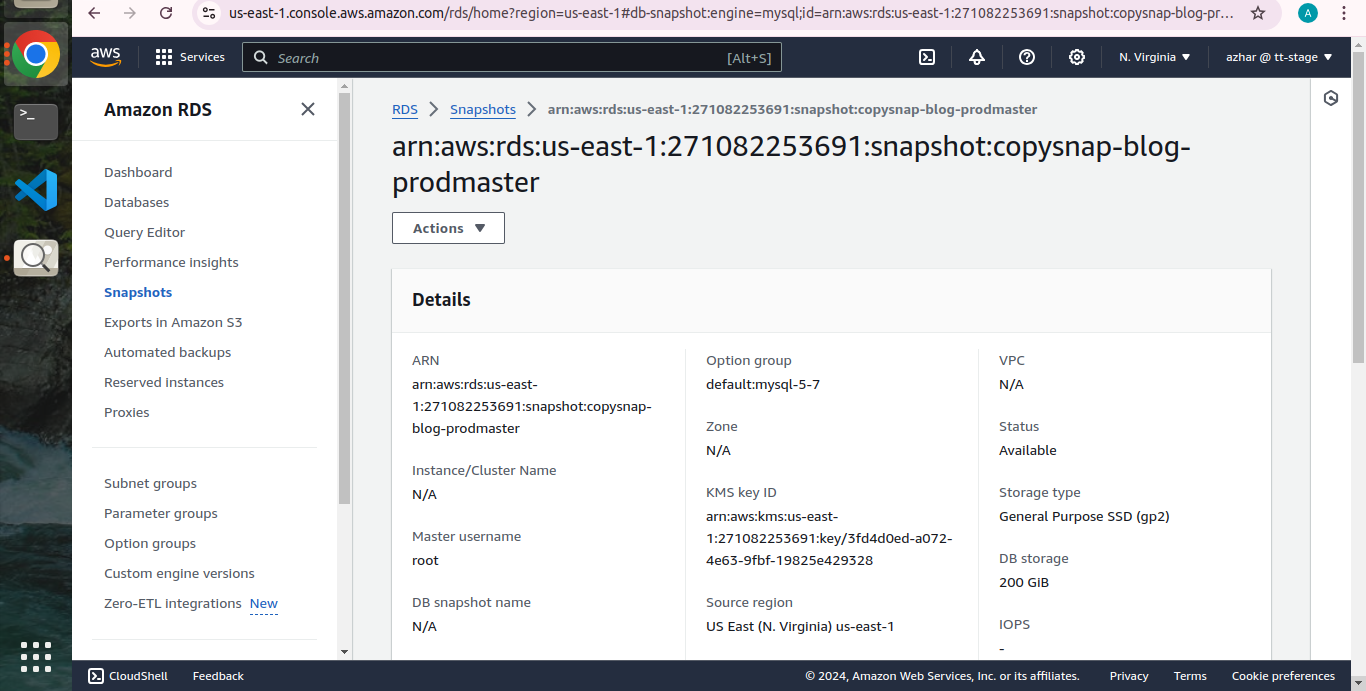
Task: Open the settings gear icon
Action: (1077, 57)
